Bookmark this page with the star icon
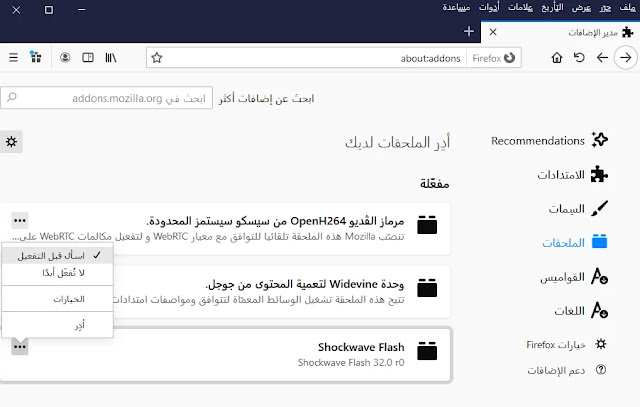Image resolution: width=640 pixels, height=407 pixels. (x=157, y=58)
